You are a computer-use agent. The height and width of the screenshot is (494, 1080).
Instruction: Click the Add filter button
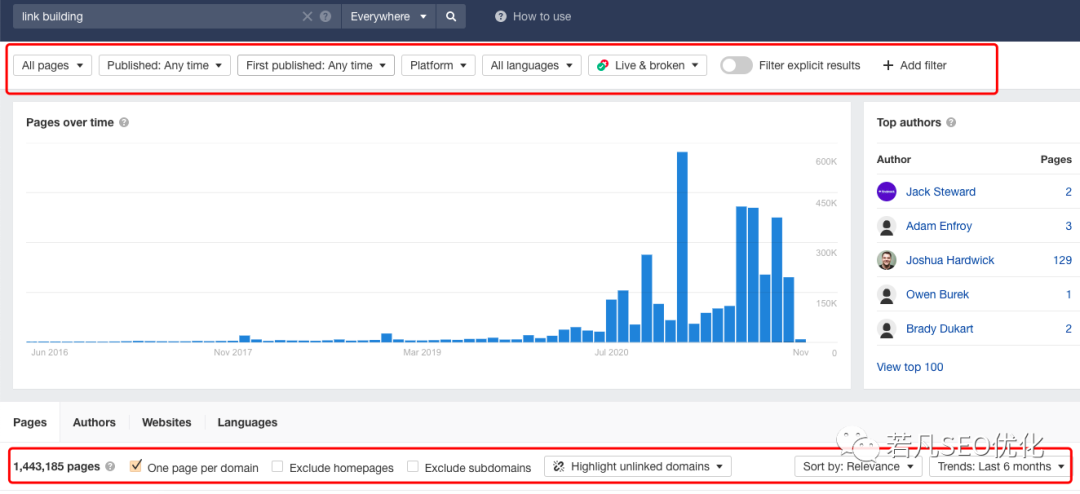point(914,66)
